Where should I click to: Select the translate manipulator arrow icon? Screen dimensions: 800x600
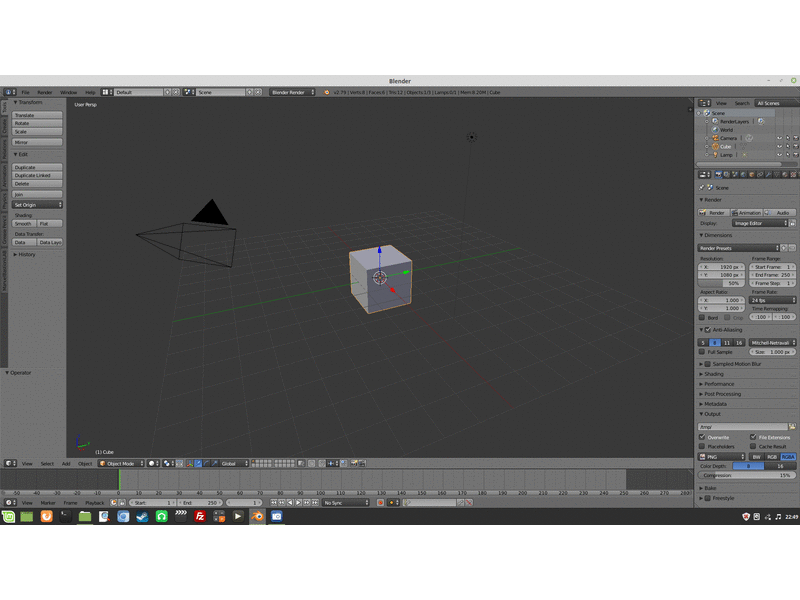[198, 463]
